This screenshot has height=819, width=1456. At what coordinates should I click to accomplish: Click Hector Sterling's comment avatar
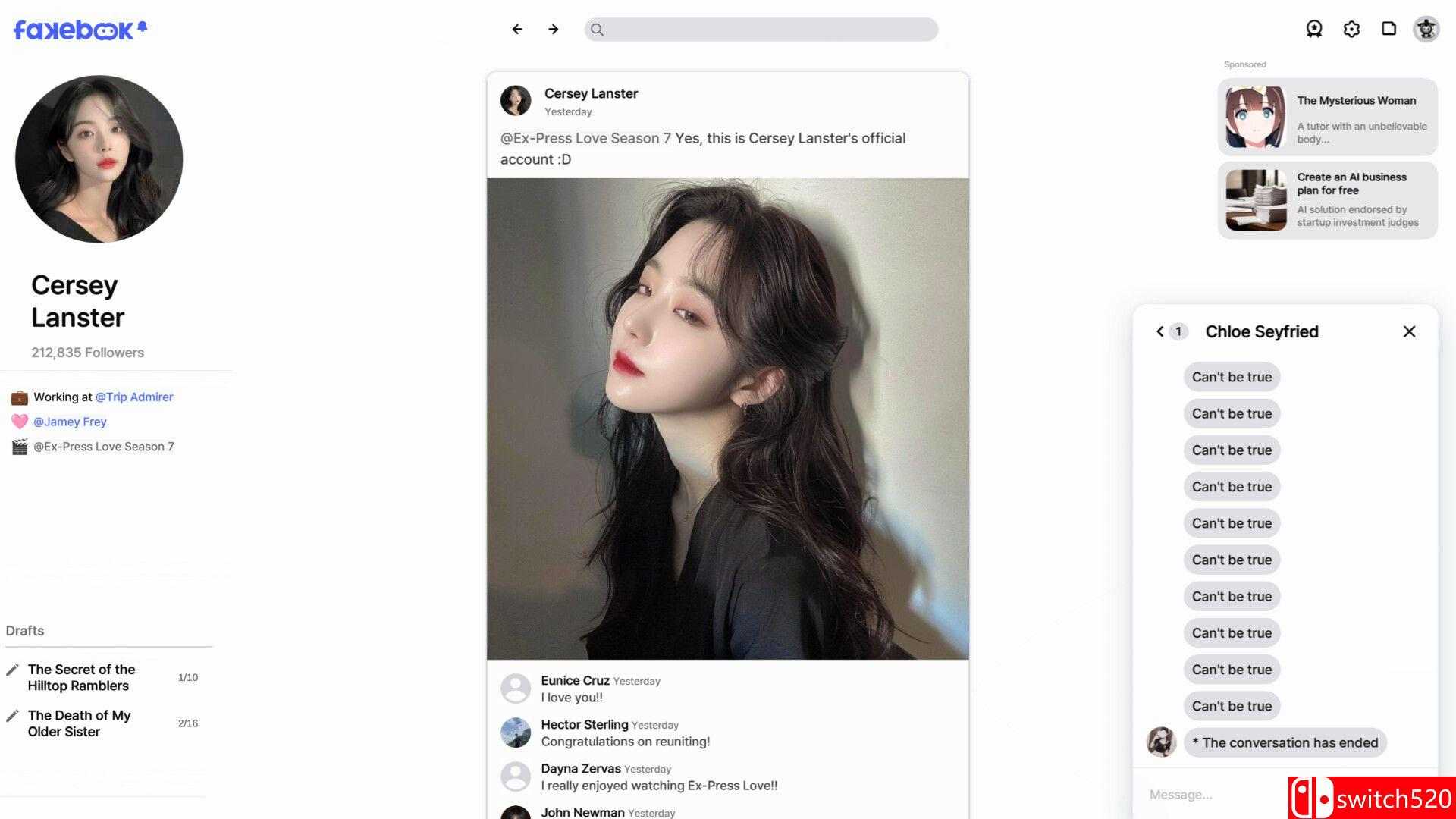(x=516, y=733)
